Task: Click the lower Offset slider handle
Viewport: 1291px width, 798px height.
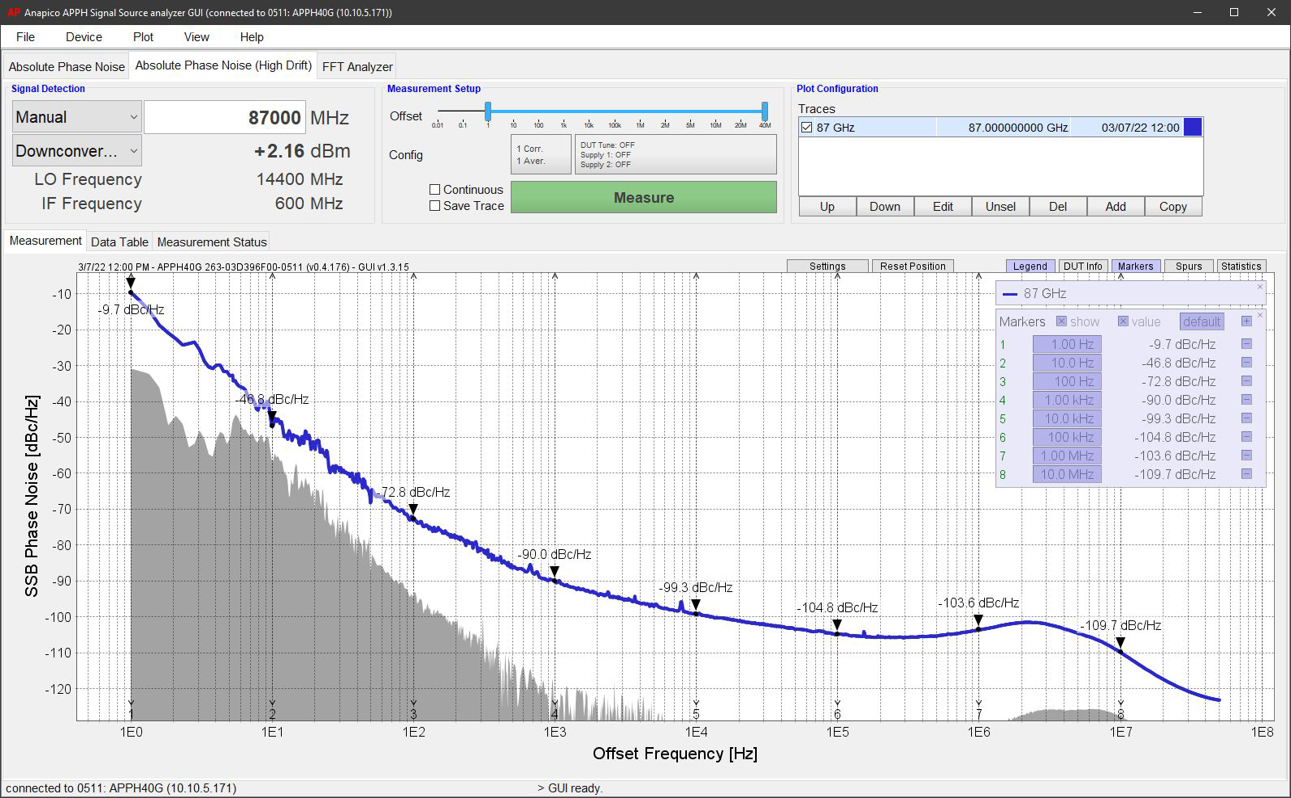Action: (488, 111)
